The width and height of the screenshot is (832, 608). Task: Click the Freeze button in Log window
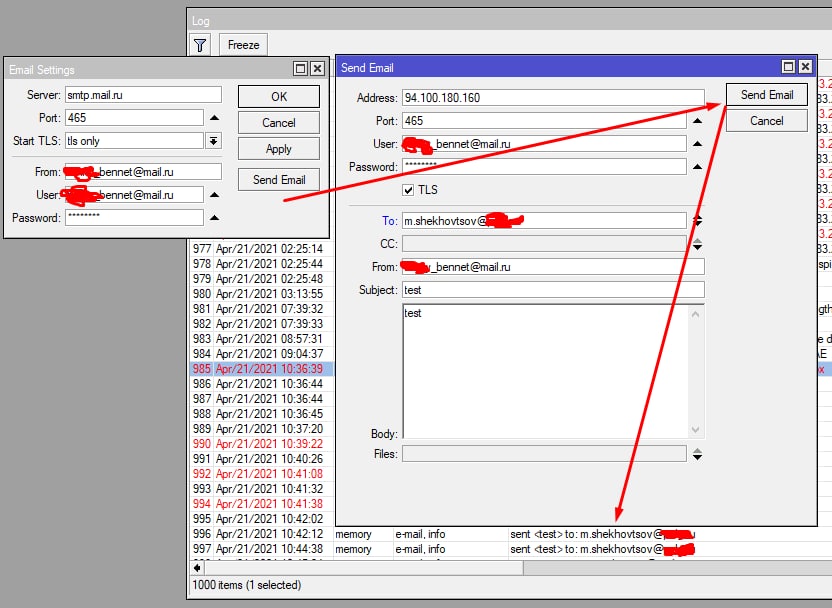tap(244, 45)
